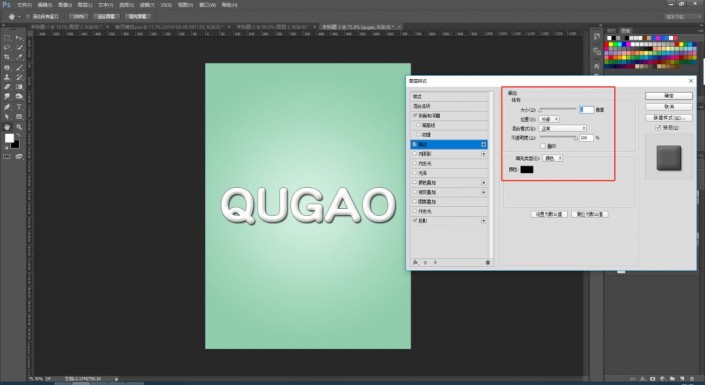Click the Reset to Default button

(589, 215)
